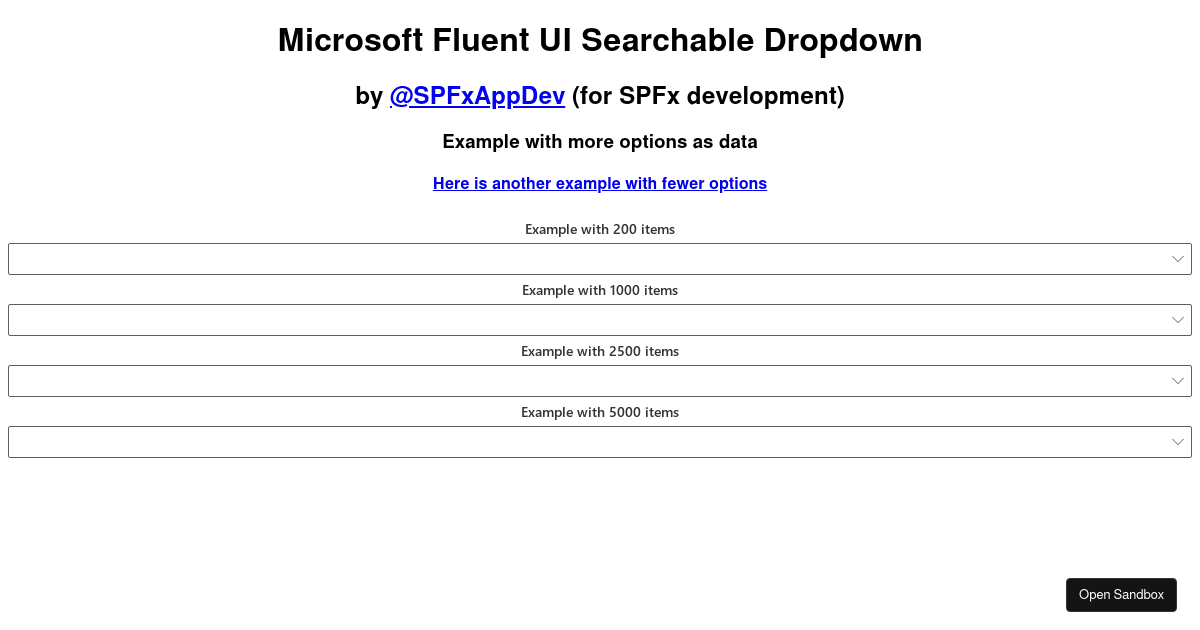Click the word 'Sandbox' in bottom button
Screen dimensions: 1200x630
pos(1140,595)
